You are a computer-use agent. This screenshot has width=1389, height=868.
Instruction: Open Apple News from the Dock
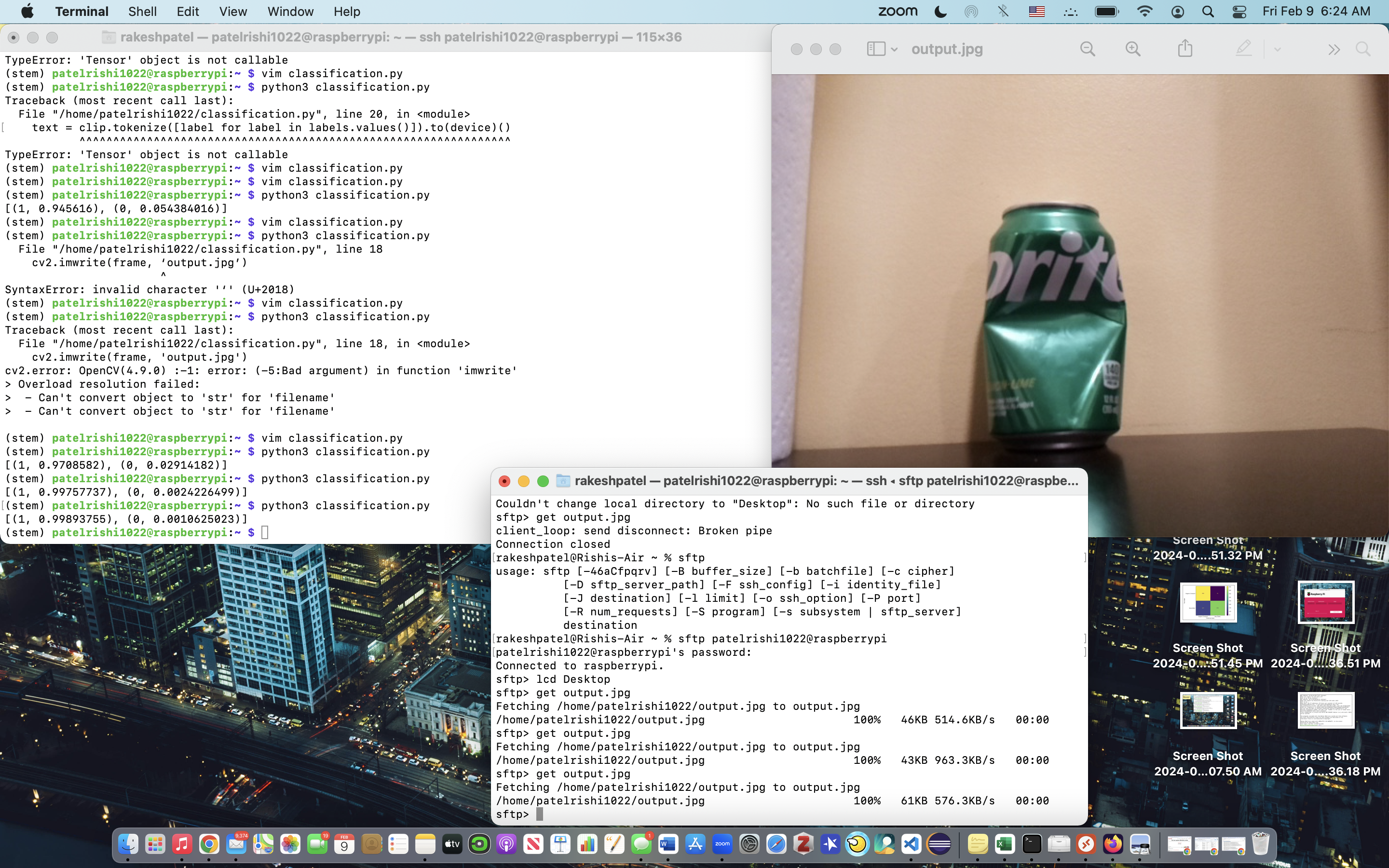pos(533,844)
